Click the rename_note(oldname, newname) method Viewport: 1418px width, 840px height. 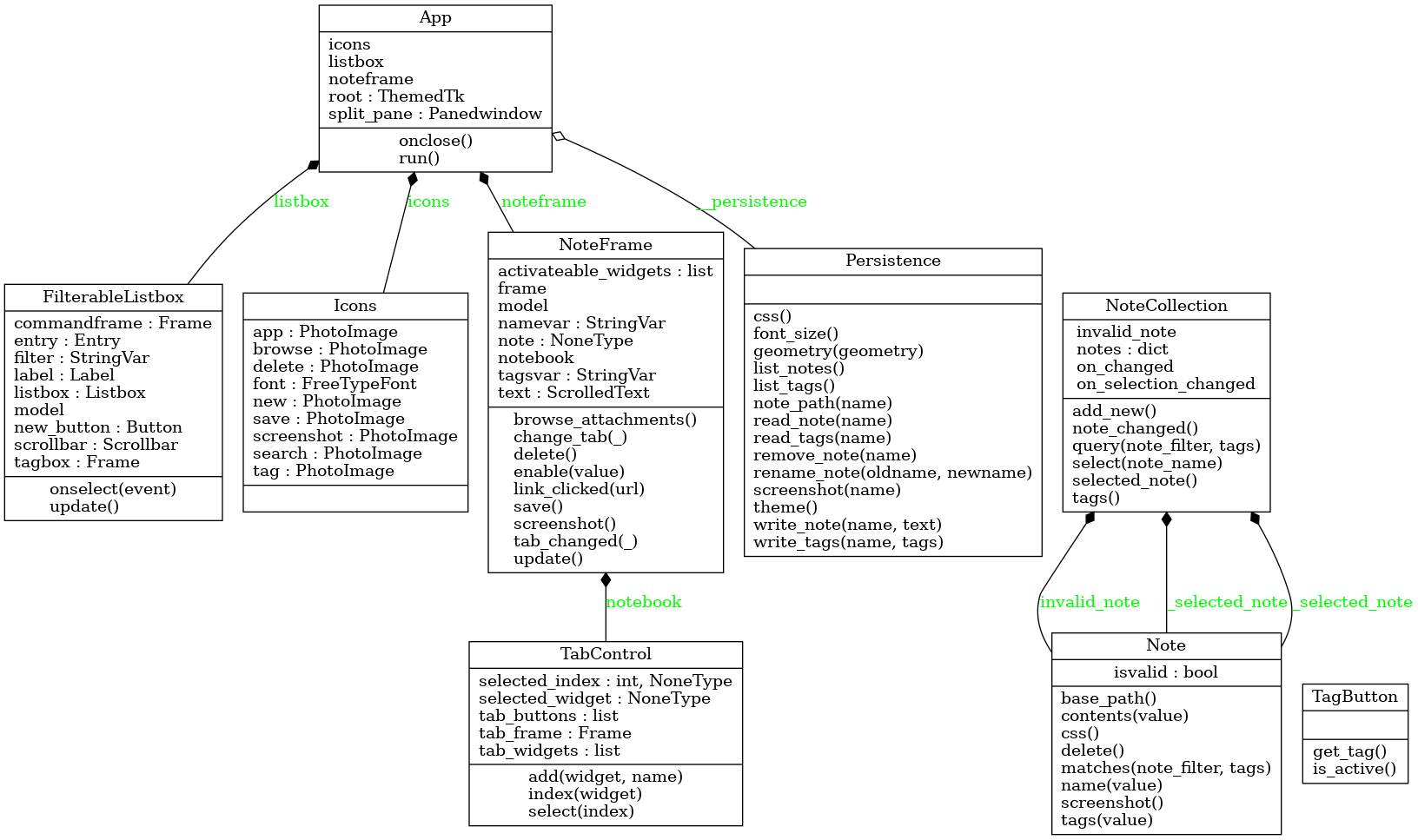[x=892, y=473]
